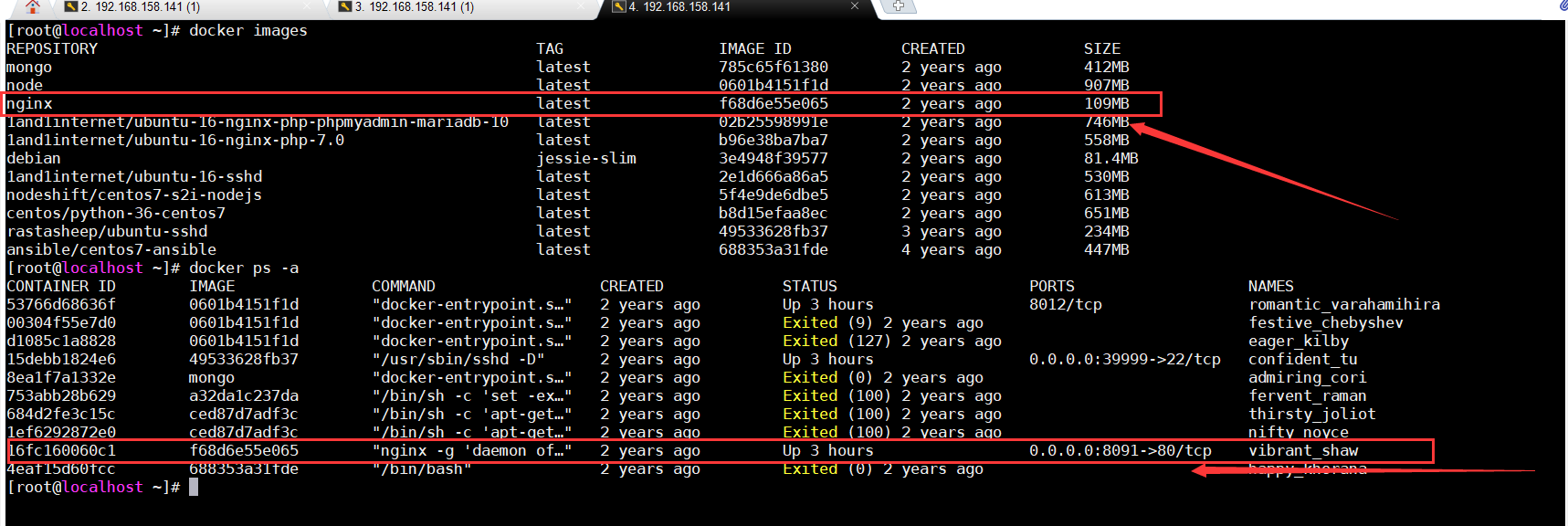Click the 651MB size value
This screenshot has width=1568, height=526.
pos(1107,214)
